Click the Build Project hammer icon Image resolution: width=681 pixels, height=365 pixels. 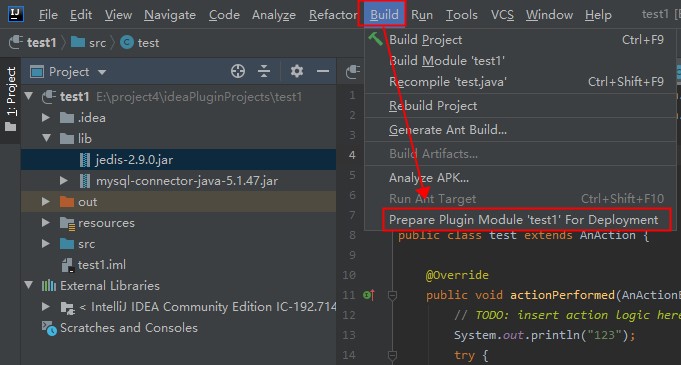click(375, 39)
